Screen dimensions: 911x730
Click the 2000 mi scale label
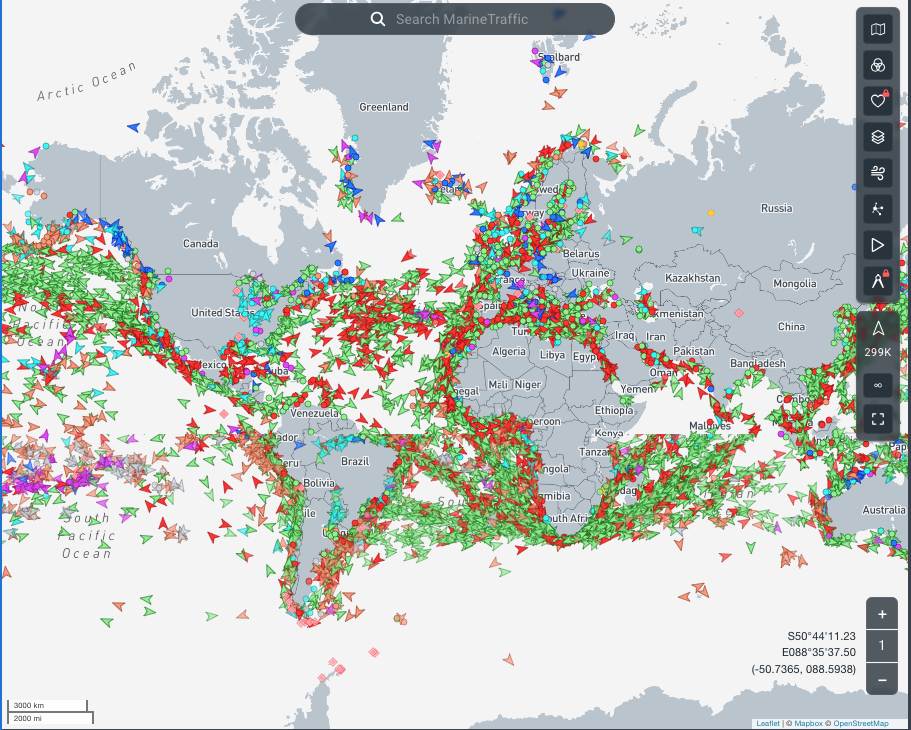(x=28, y=718)
